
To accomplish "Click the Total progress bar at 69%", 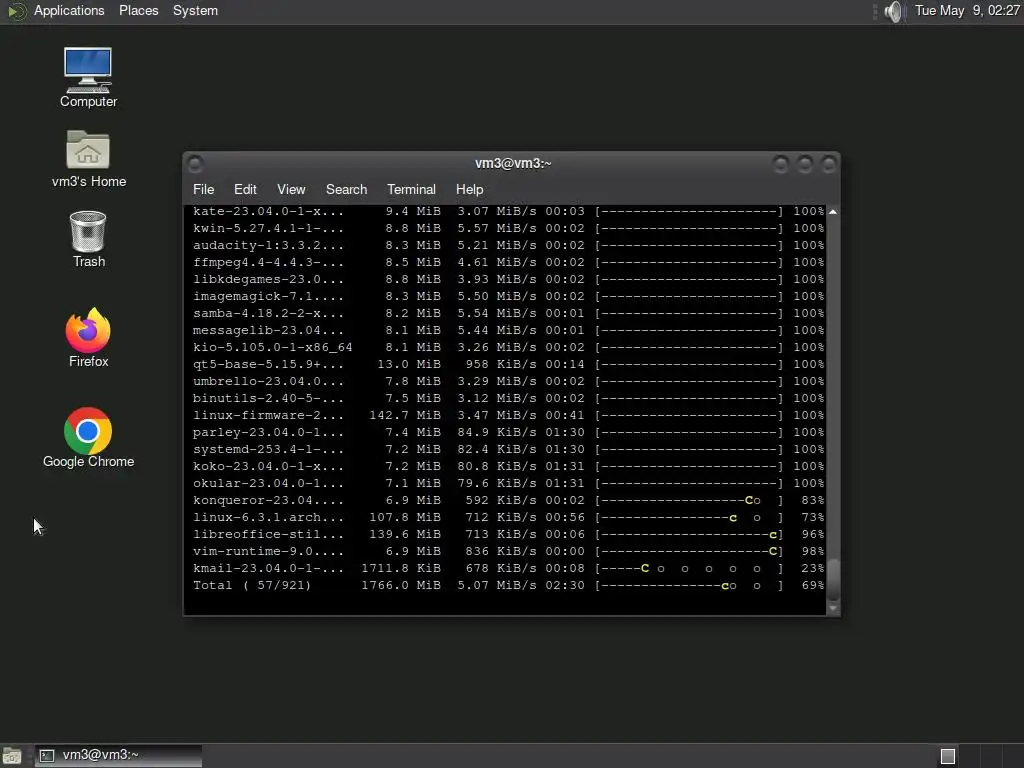I will tap(689, 586).
